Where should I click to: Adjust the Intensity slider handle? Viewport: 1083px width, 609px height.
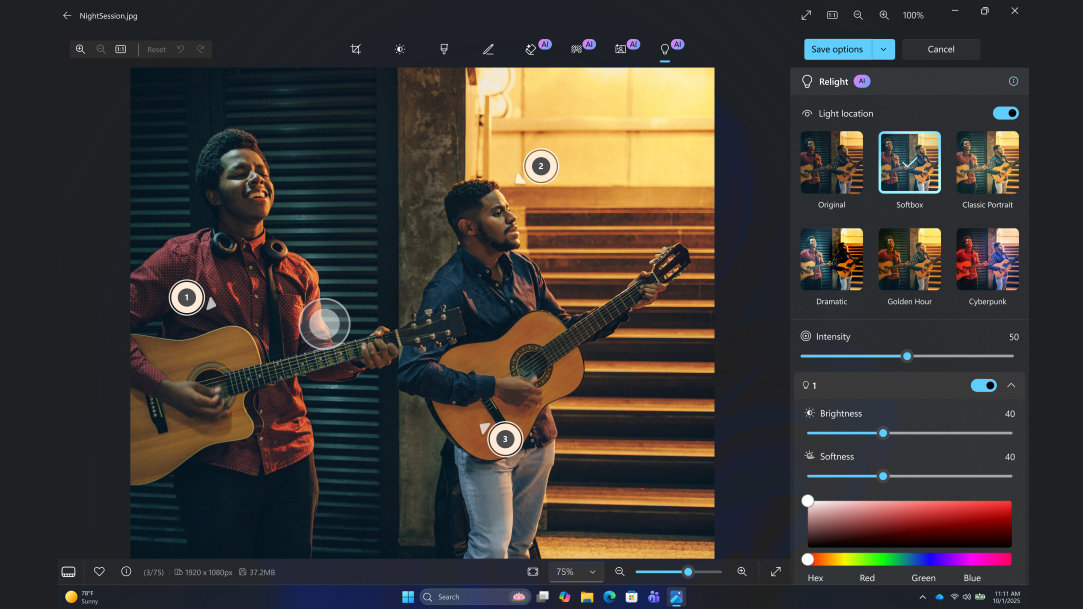(906, 355)
